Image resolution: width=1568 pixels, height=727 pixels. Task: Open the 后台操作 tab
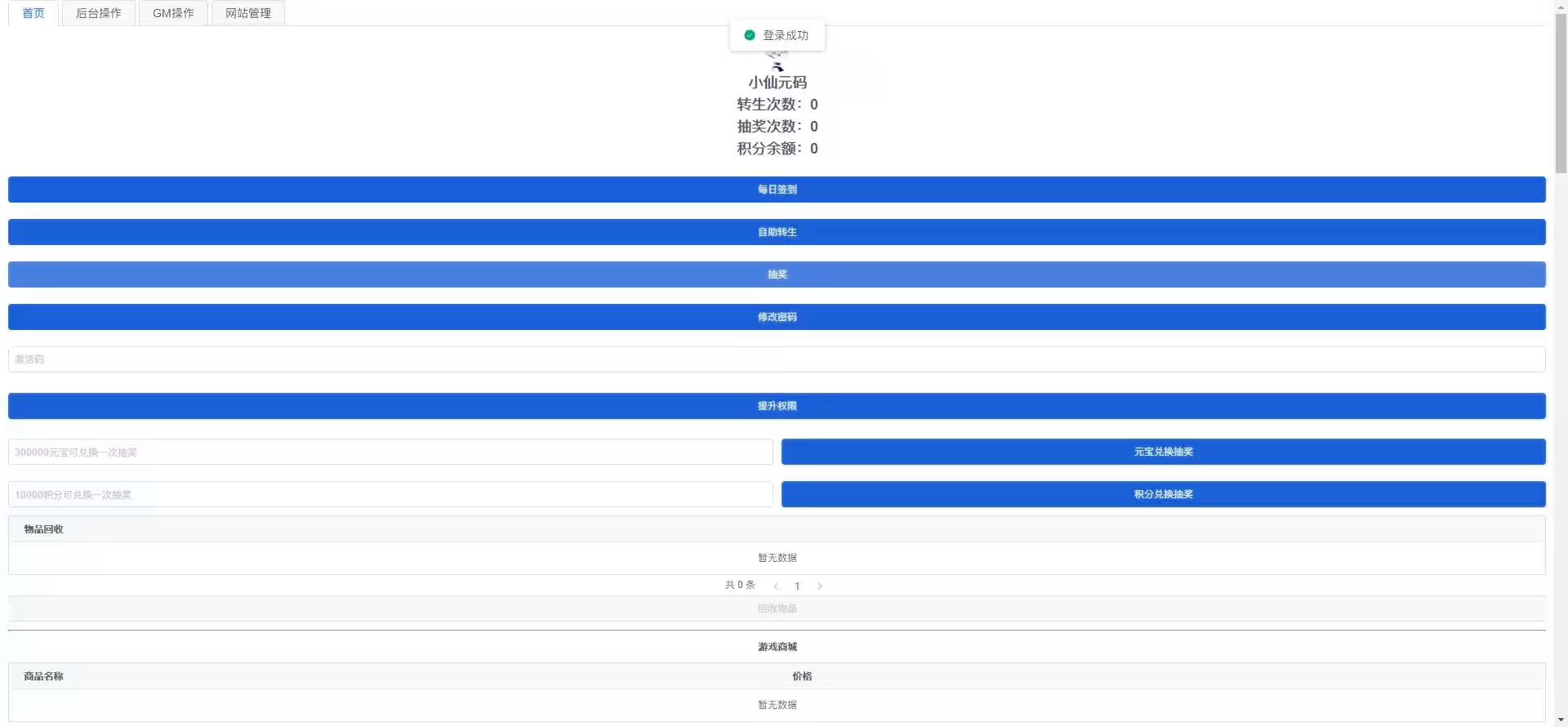[x=98, y=13]
